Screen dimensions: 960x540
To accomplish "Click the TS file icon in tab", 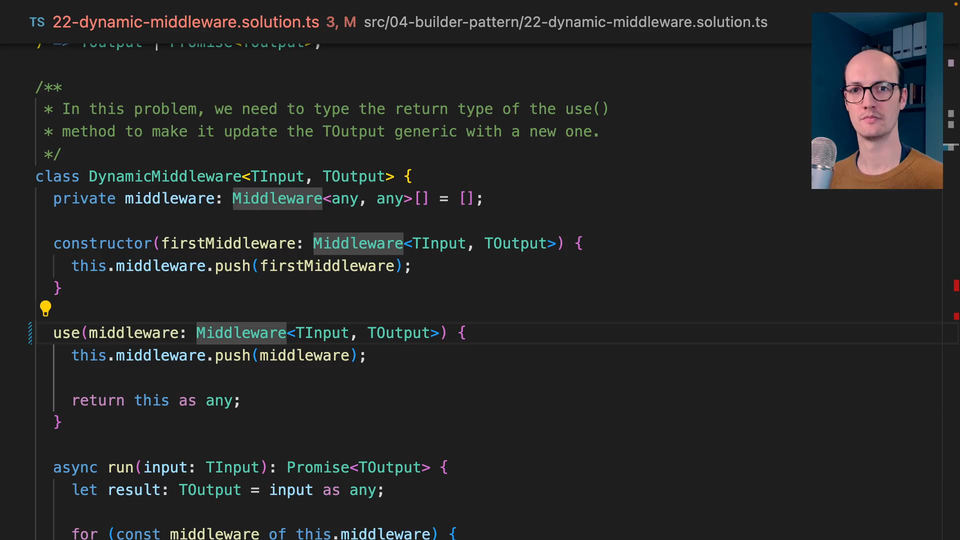I will 37,21.
